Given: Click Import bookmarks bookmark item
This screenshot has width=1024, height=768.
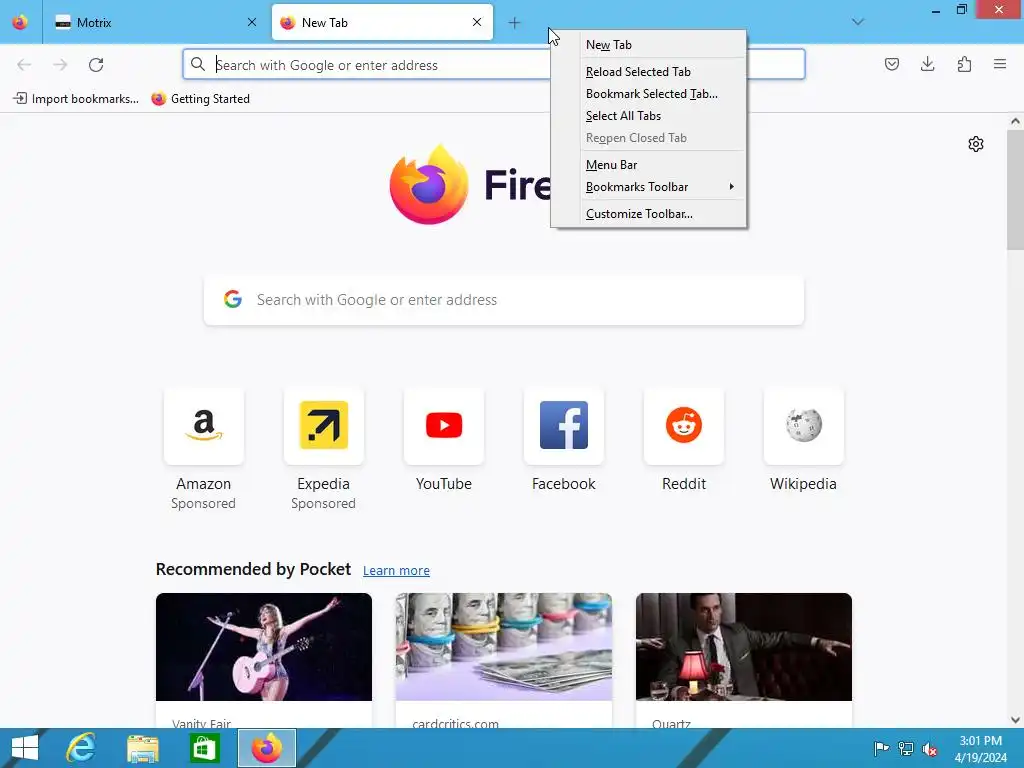Looking at the screenshot, I should (76, 99).
